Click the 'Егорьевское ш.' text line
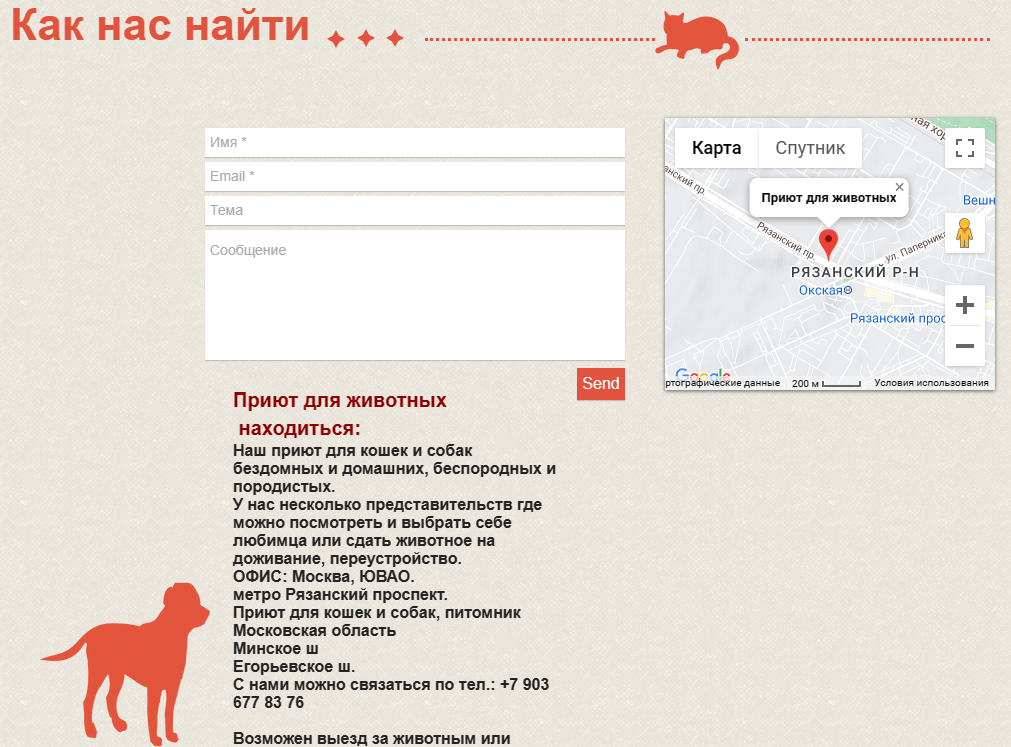The image size is (1011, 747). coord(294,666)
